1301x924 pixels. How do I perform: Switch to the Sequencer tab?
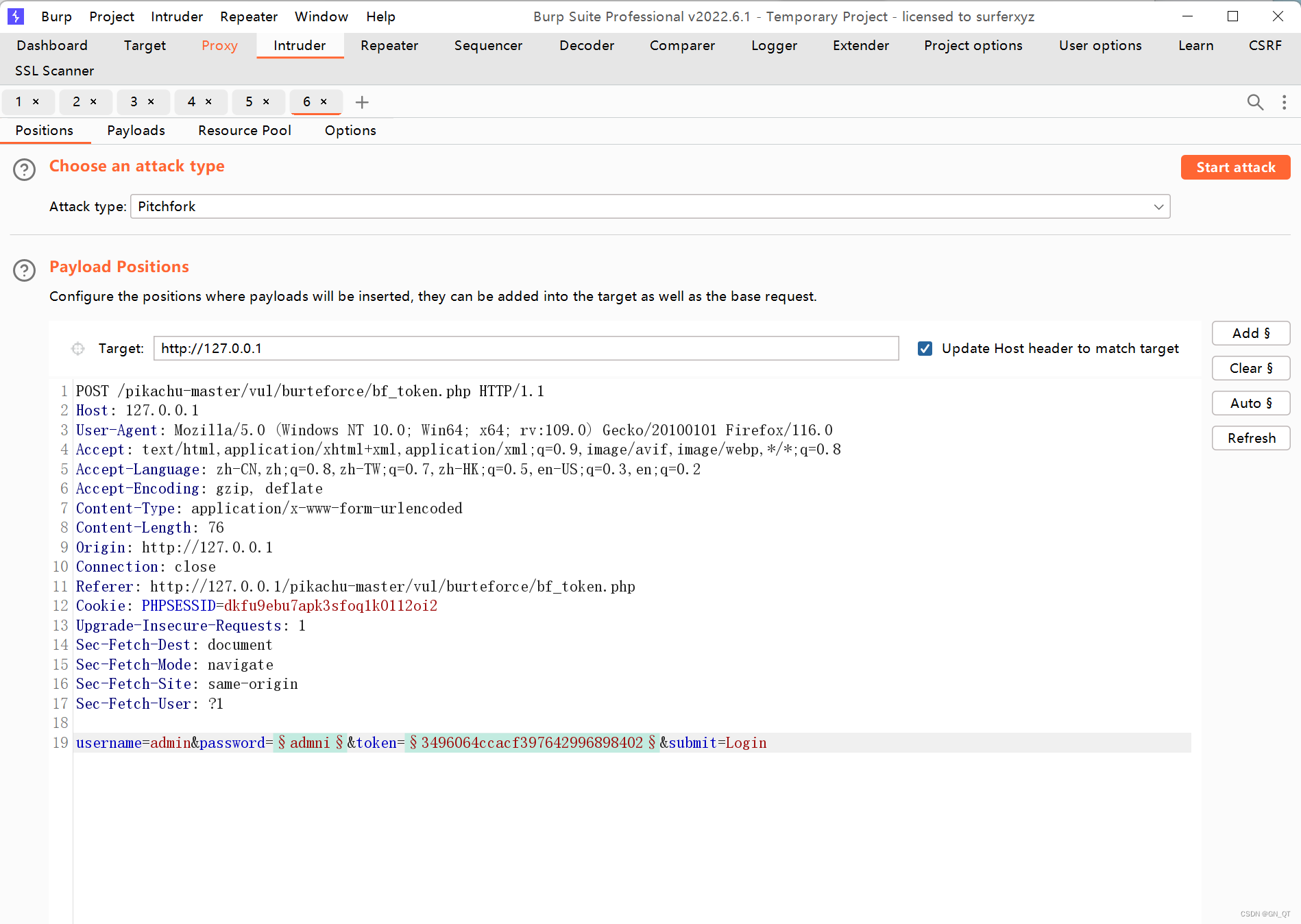pos(488,45)
